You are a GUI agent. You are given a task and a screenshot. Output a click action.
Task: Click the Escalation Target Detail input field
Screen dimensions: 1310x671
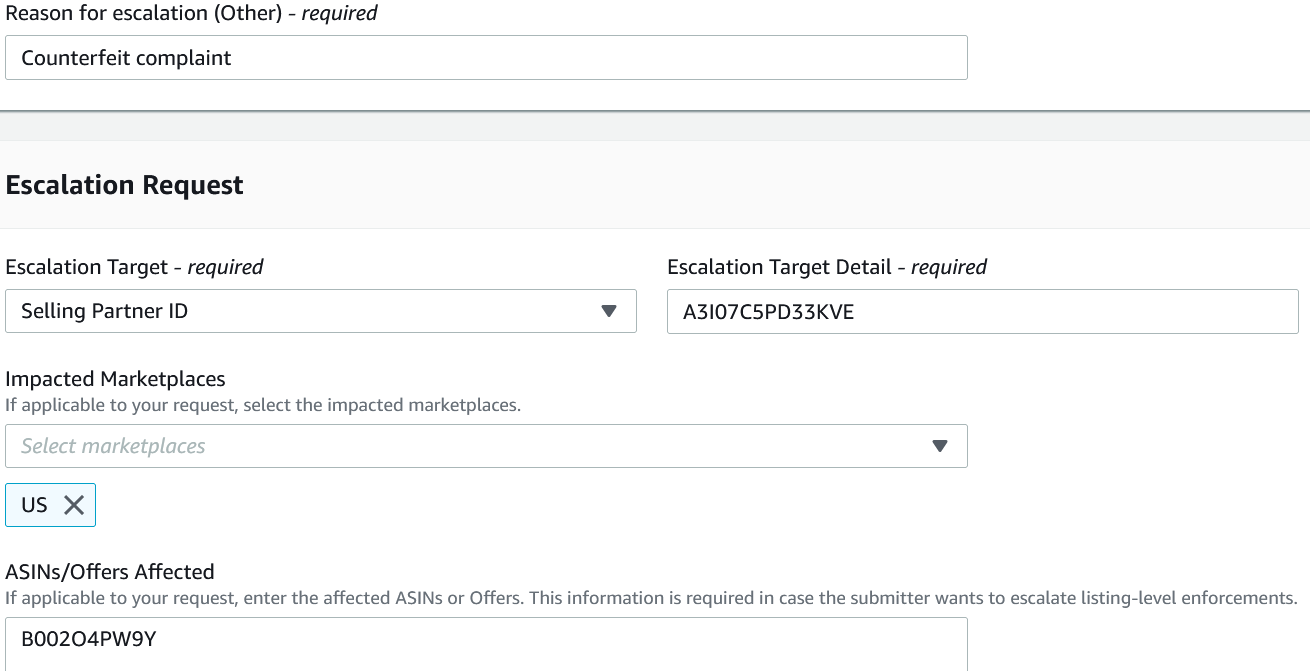[x=982, y=311]
